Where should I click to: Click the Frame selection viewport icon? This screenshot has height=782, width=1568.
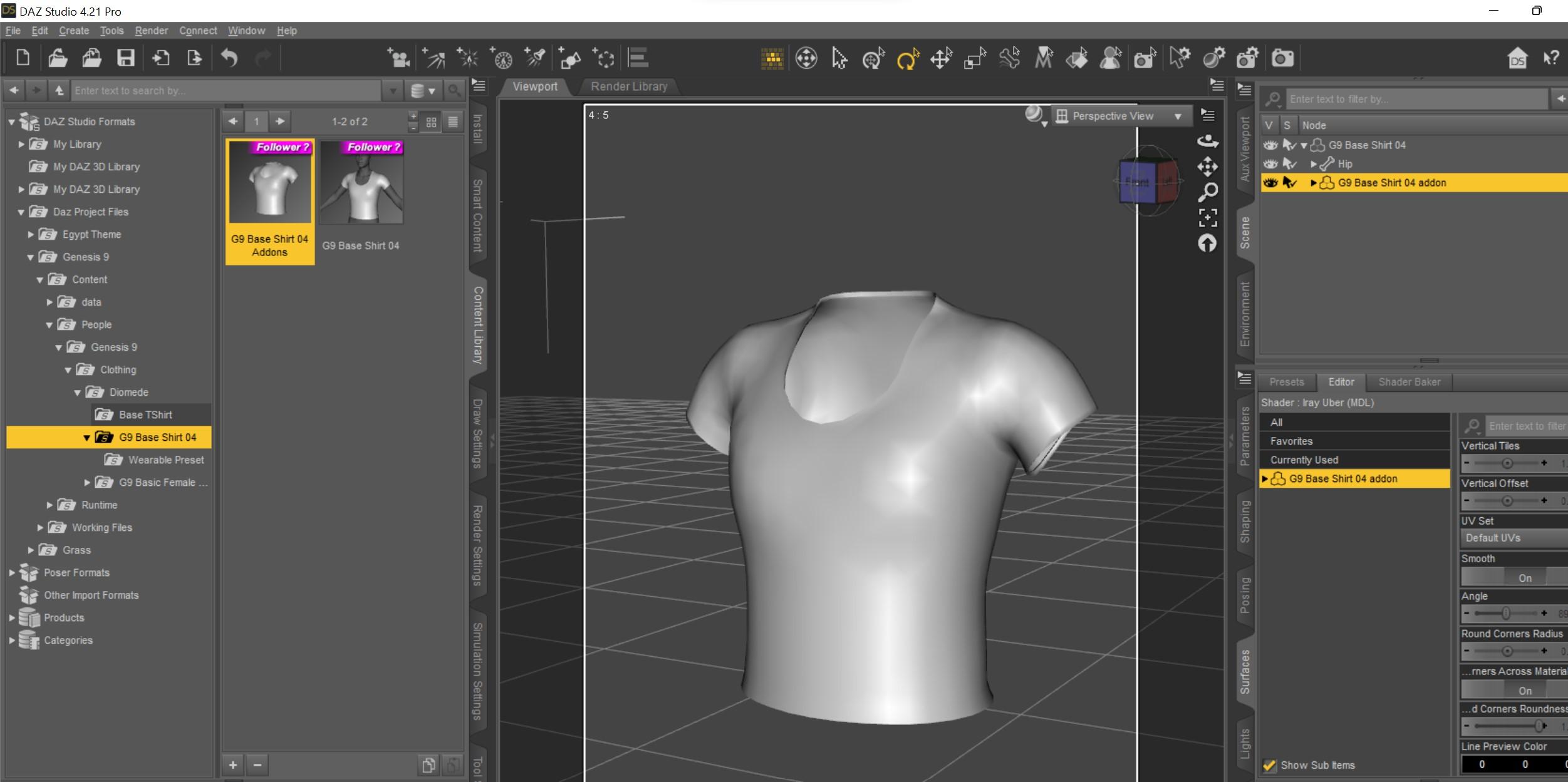coord(1208,218)
